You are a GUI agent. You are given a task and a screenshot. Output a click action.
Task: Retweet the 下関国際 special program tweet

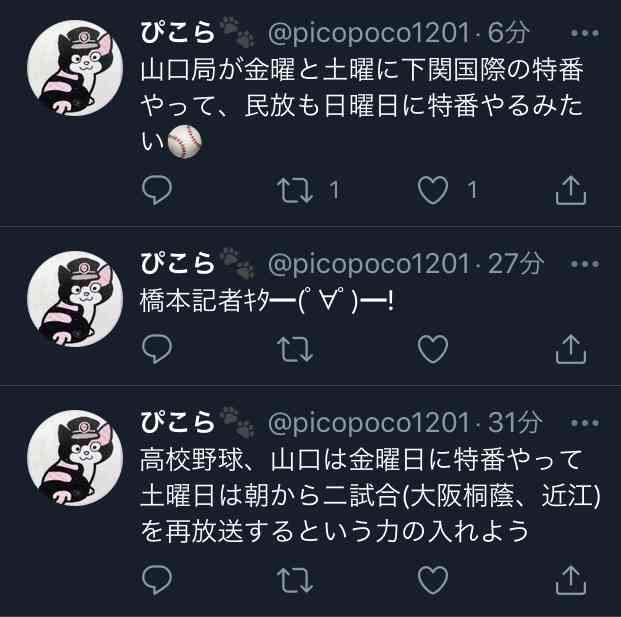[295, 190]
